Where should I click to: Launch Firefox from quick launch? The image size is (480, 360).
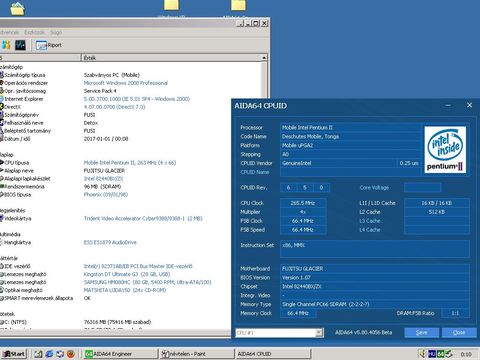[x=71, y=354]
